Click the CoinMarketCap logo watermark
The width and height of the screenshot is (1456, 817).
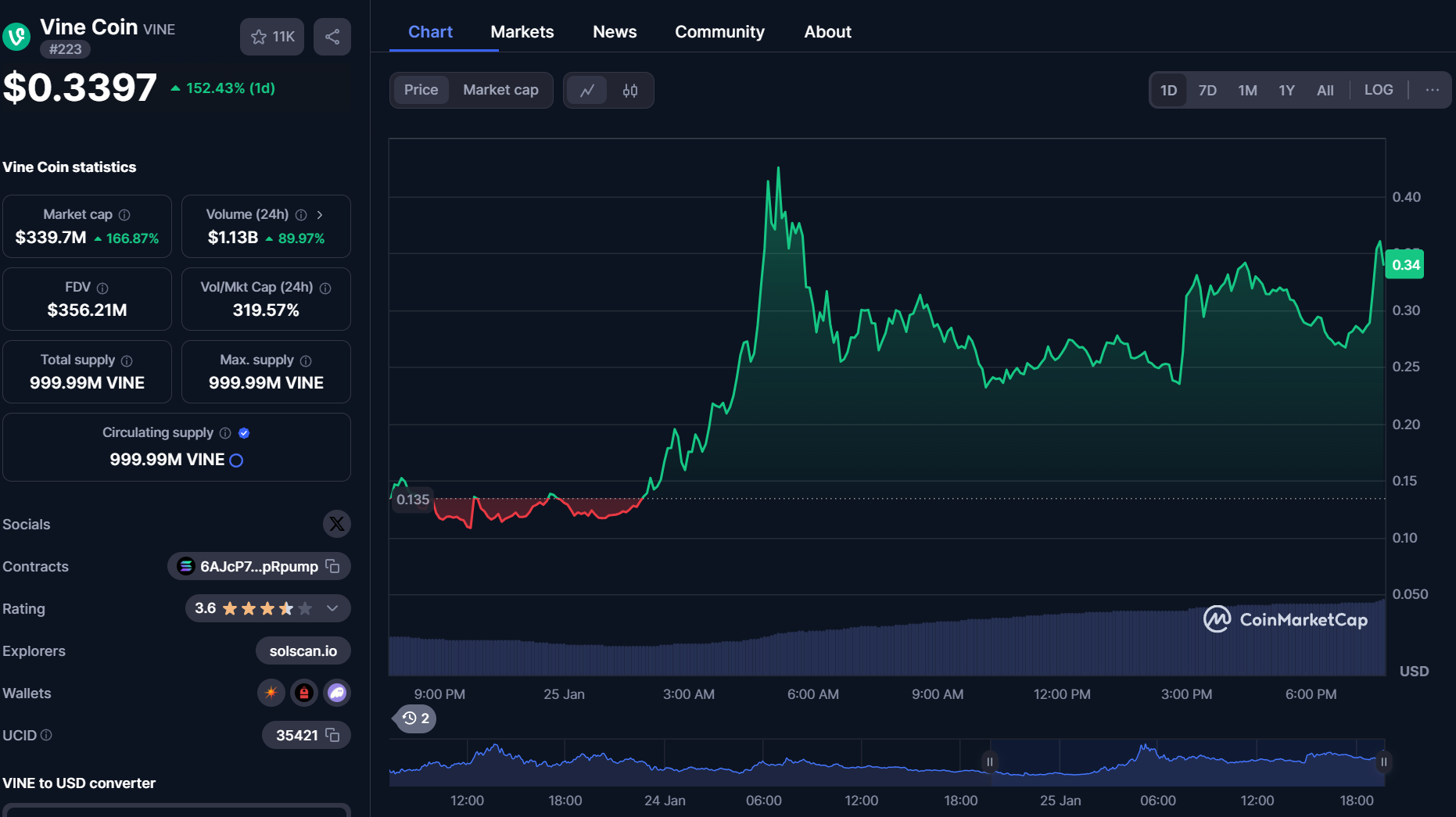pyautogui.click(x=1285, y=619)
